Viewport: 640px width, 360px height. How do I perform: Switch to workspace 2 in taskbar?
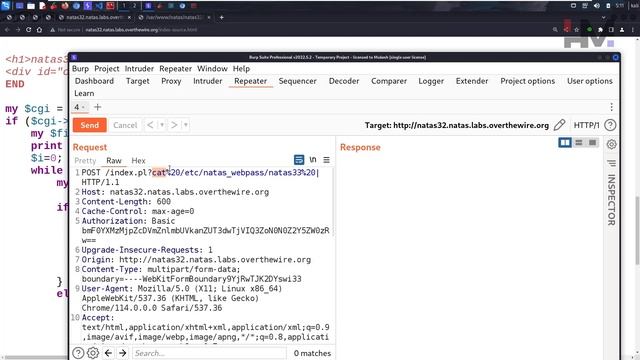click(134, 6)
